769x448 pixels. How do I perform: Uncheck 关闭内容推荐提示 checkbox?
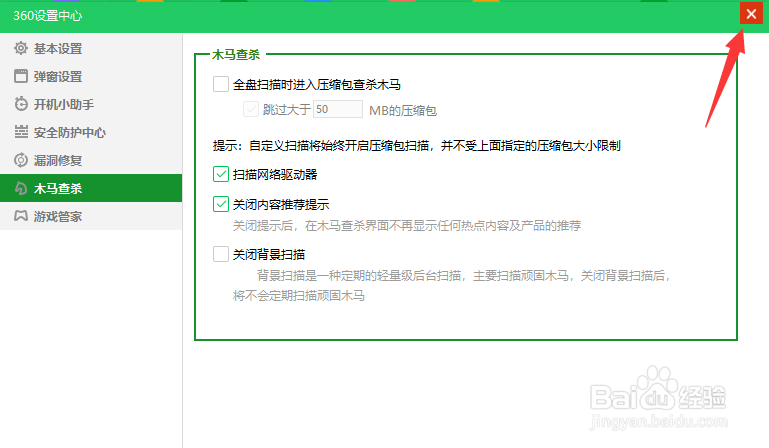[221, 204]
